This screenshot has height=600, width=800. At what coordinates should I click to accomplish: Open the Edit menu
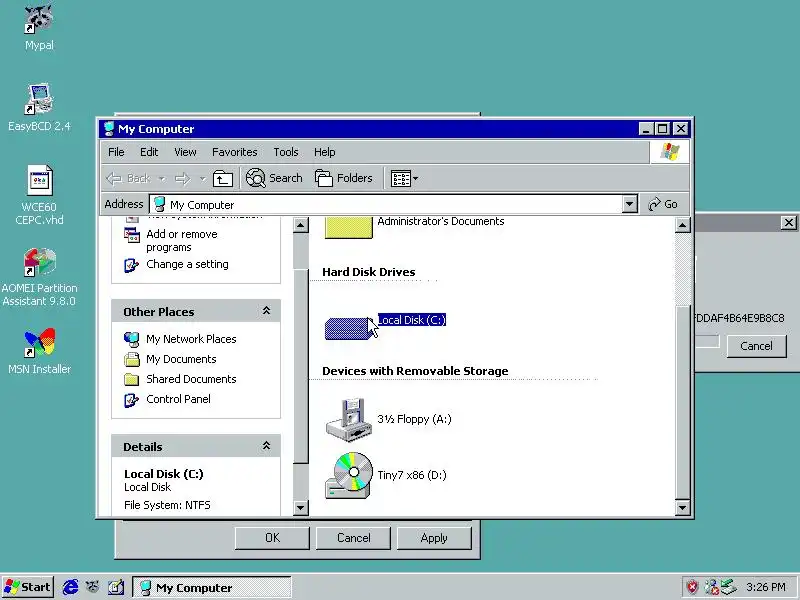[149, 152]
